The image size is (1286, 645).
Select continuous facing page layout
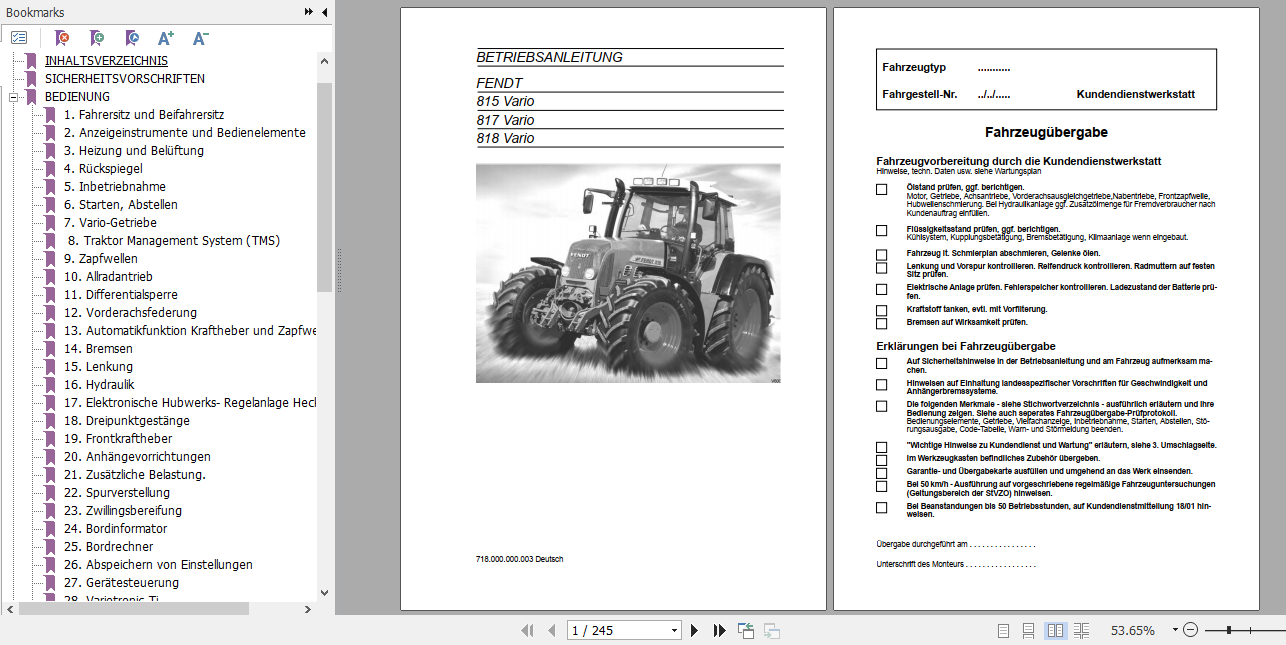click(x=1081, y=630)
